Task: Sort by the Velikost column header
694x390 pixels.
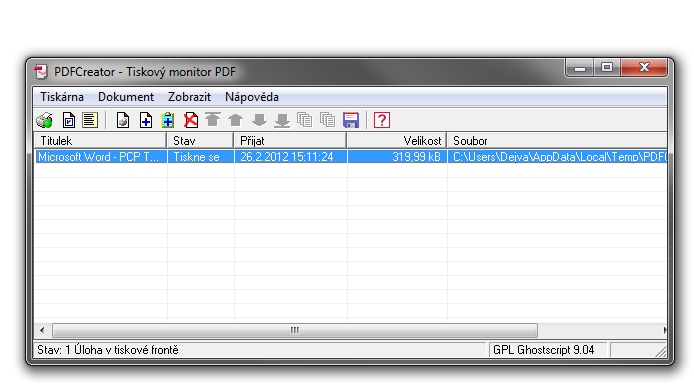Action: pos(397,141)
